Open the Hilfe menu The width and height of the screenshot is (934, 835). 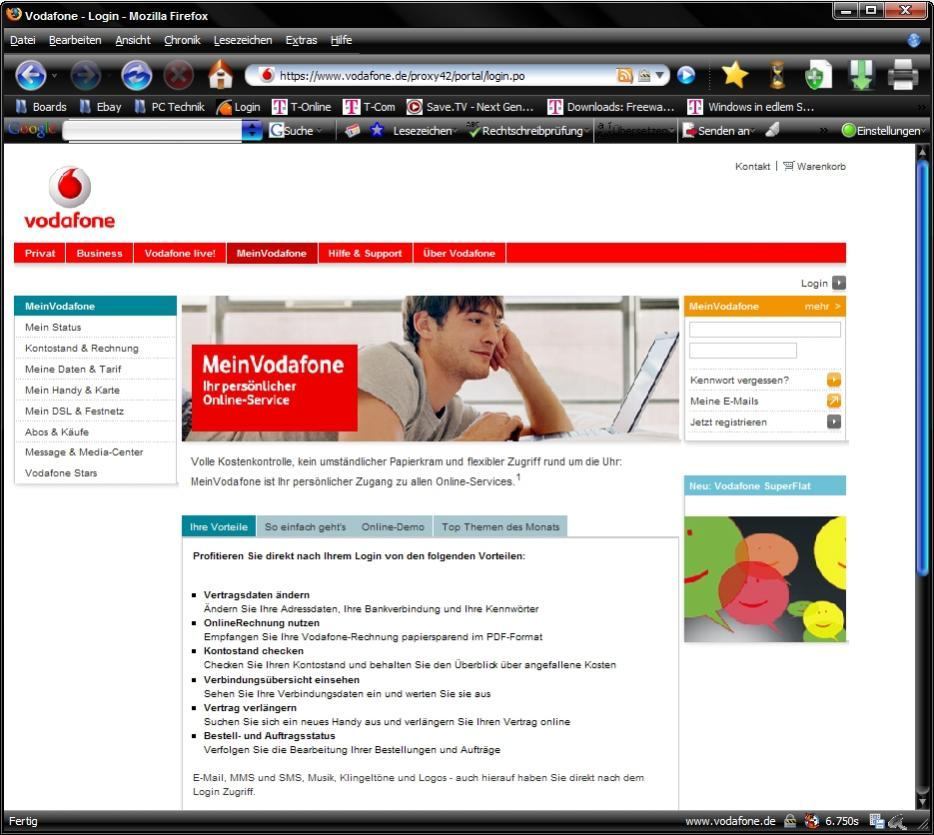(x=341, y=40)
